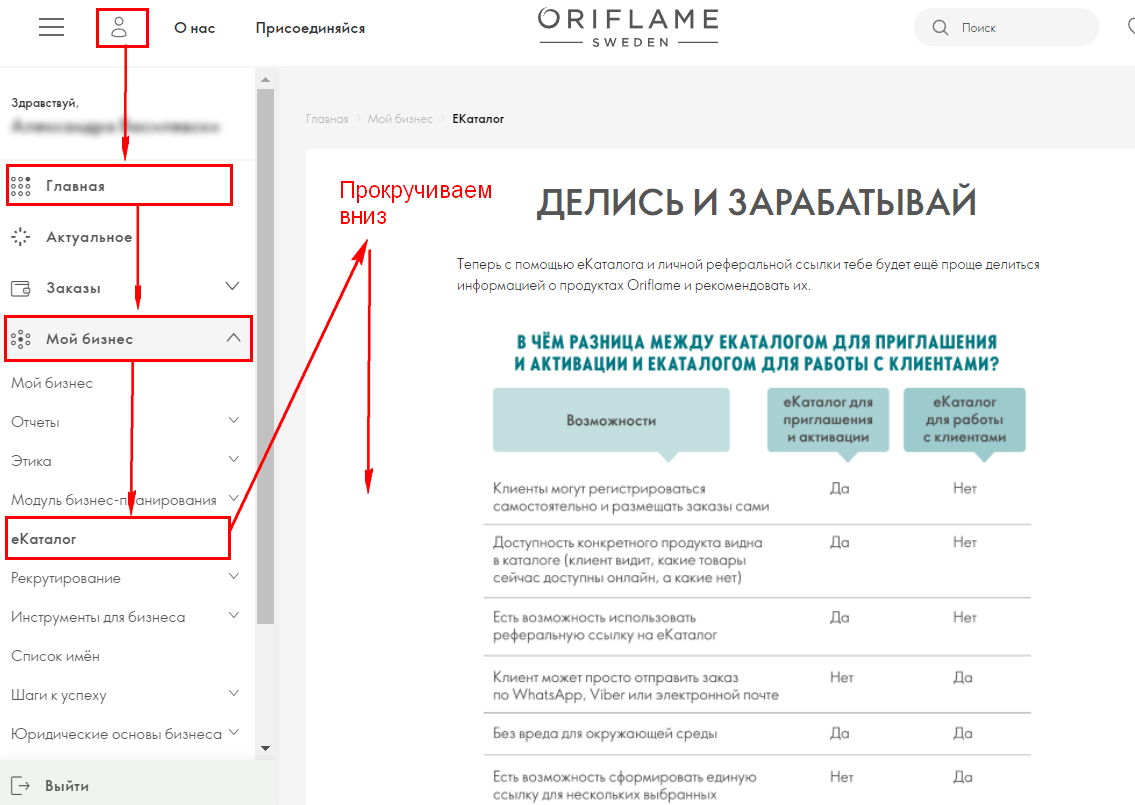1135x805 pixels.
Task: Go to Мой бизнес breadcrumb link
Action: 400,119
